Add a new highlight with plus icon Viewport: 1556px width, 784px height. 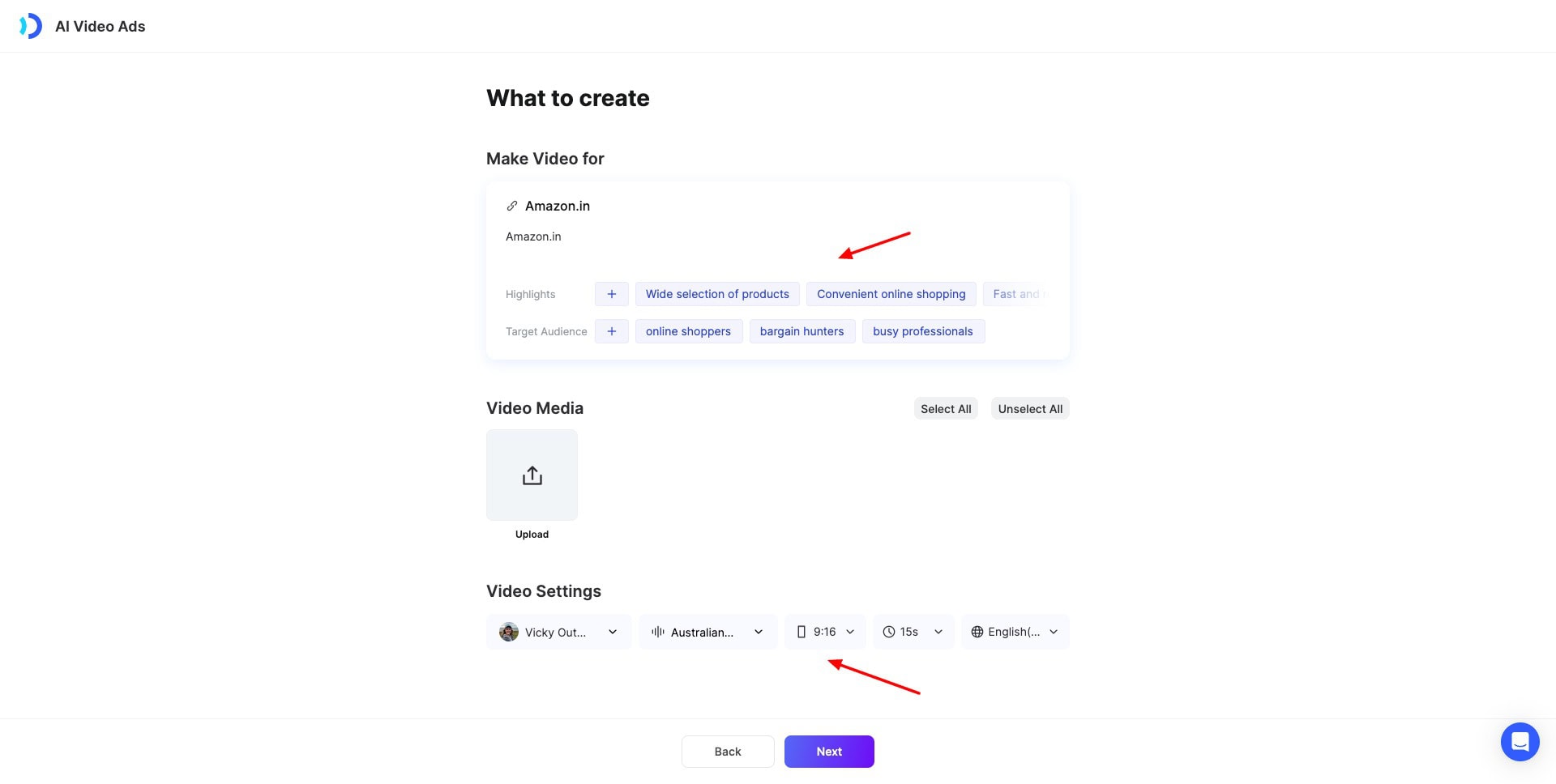(611, 294)
